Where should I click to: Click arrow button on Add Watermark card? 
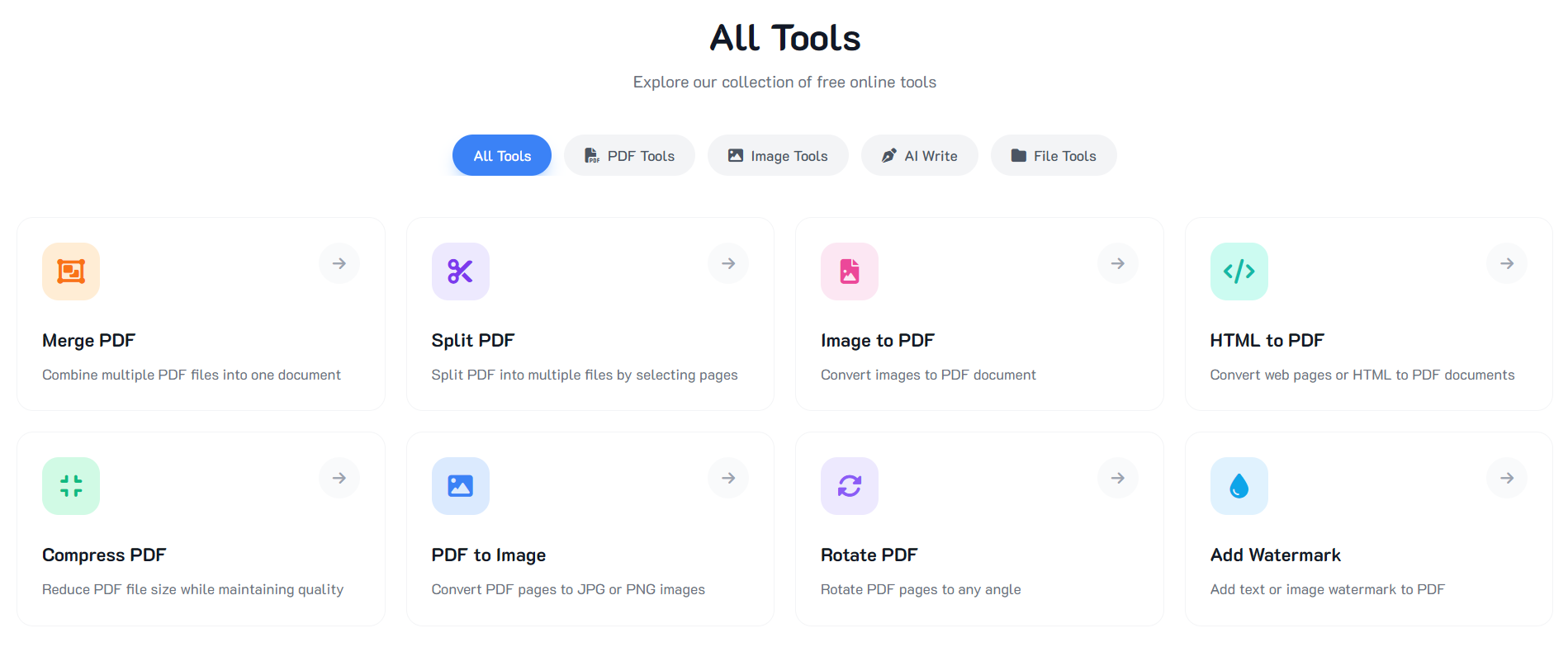pyautogui.click(x=1507, y=478)
